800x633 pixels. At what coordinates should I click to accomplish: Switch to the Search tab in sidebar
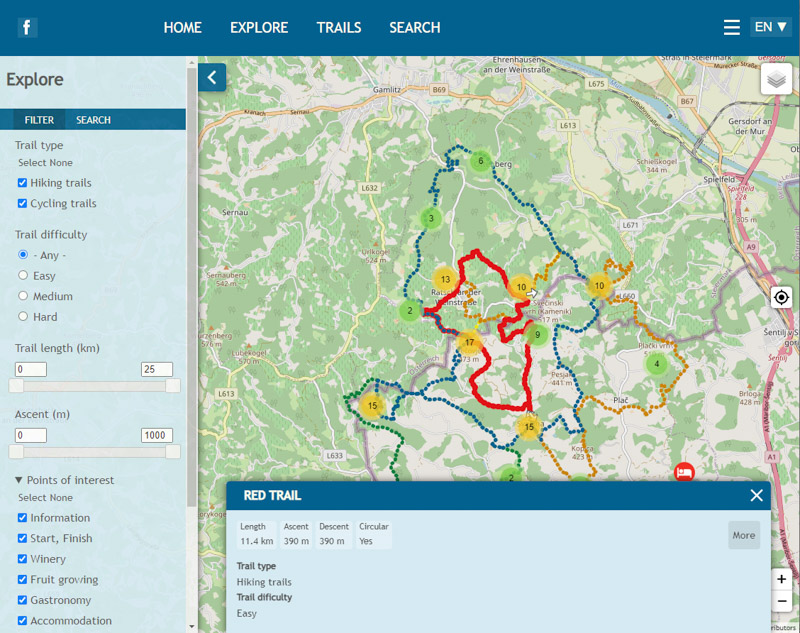point(93,120)
